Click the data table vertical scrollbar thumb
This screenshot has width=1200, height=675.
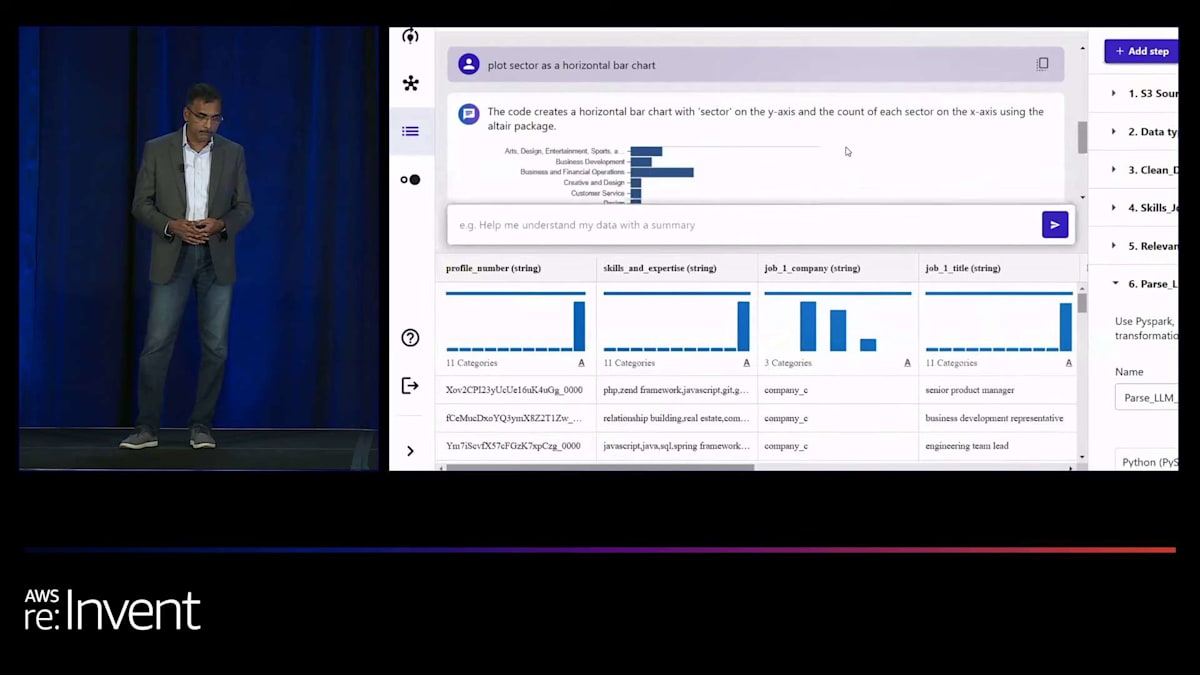[1082, 303]
